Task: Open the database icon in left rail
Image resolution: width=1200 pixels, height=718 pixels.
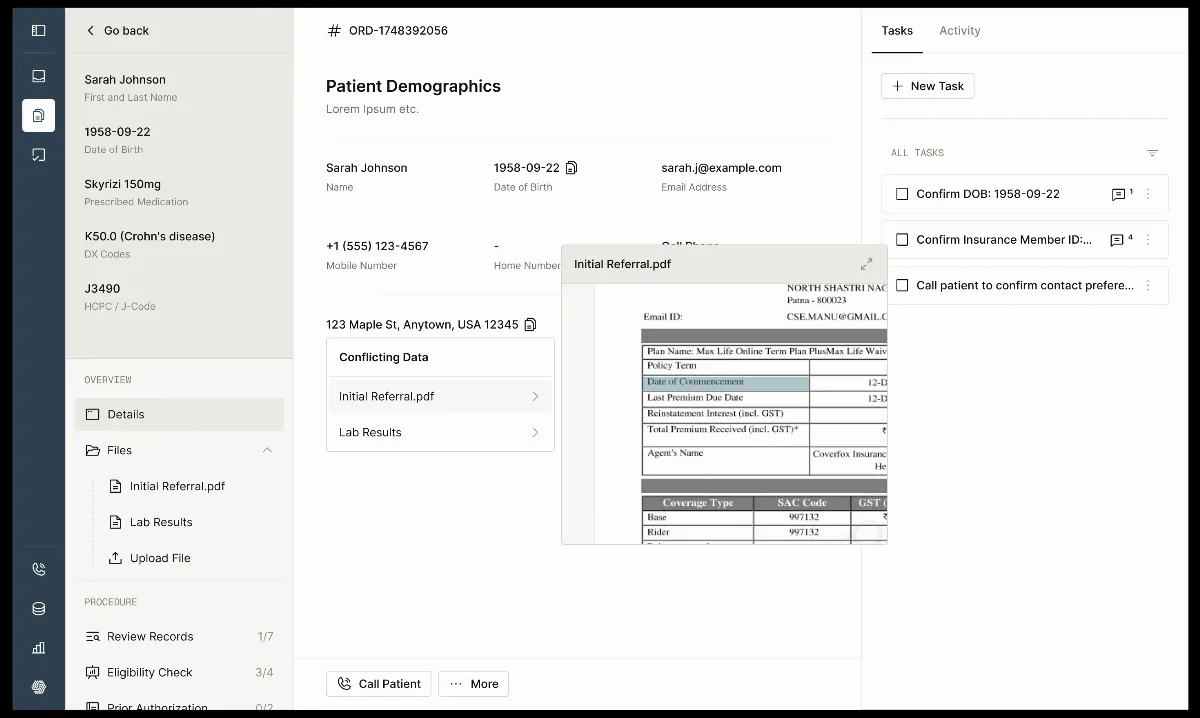Action: 38,608
